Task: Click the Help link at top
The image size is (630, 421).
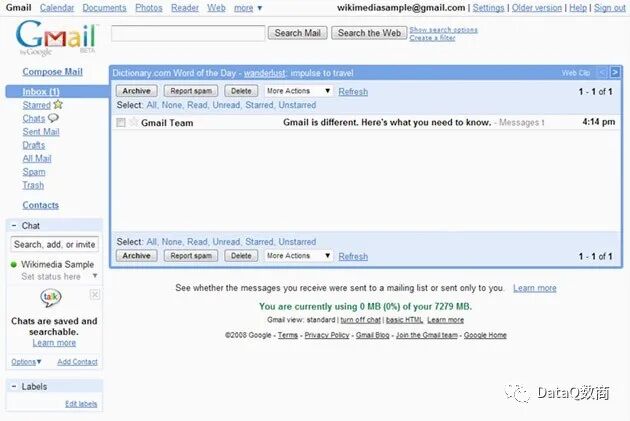Action: (578, 8)
